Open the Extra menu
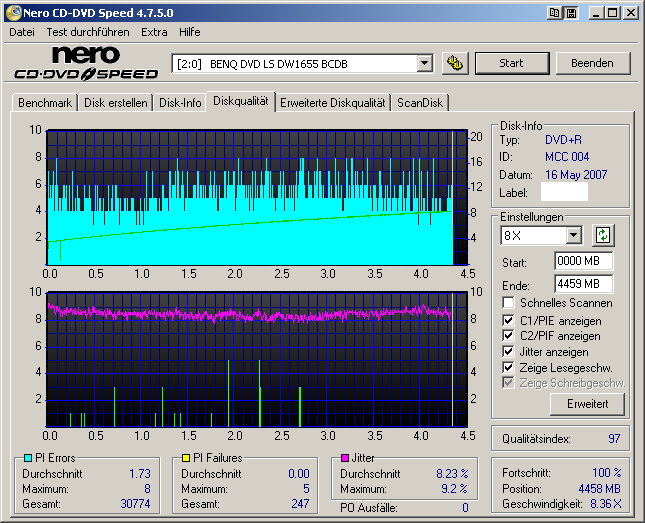This screenshot has height=523, width=645. (x=154, y=32)
